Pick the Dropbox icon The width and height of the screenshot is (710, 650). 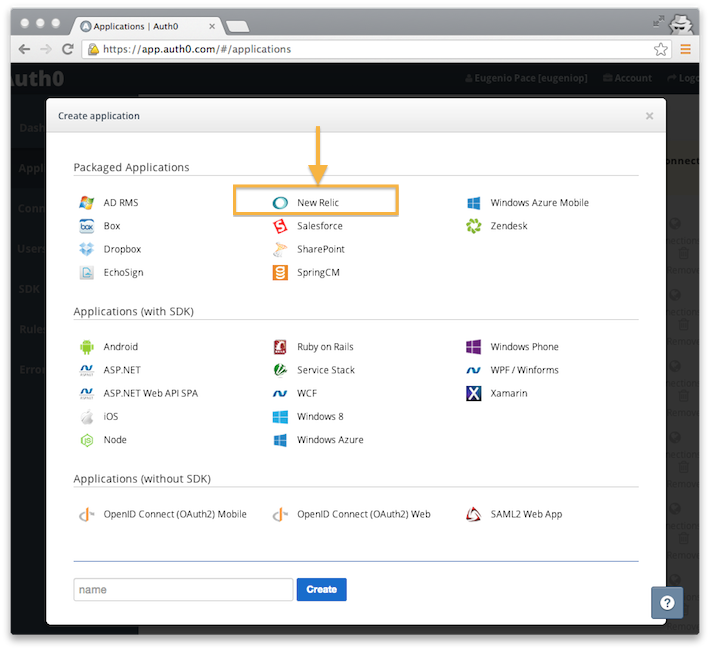click(x=86, y=249)
